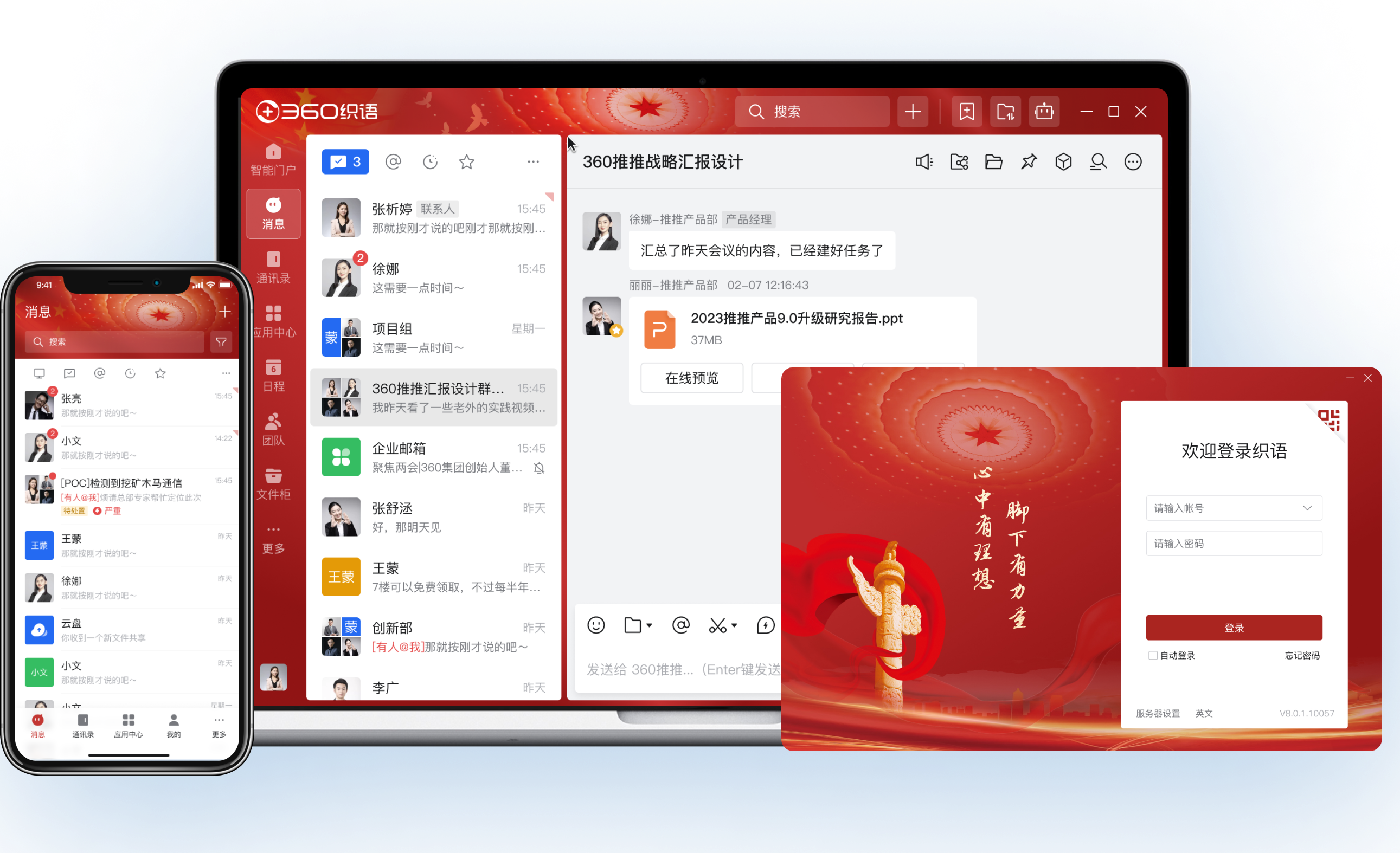Toggle 自动登录 checkbox
Viewport: 1400px width, 853px height.
click(x=1152, y=655)
